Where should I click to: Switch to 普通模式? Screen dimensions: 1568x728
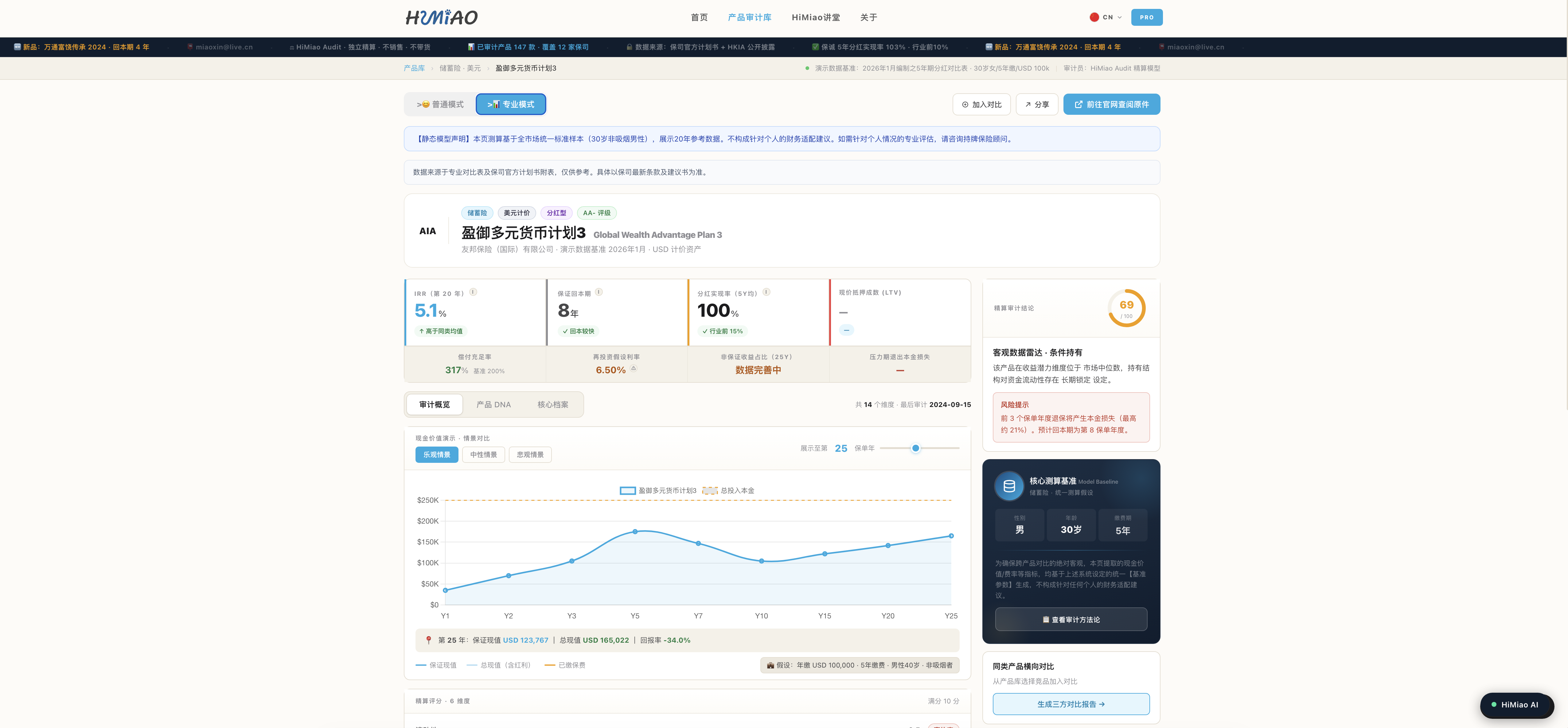coord(440,105)
